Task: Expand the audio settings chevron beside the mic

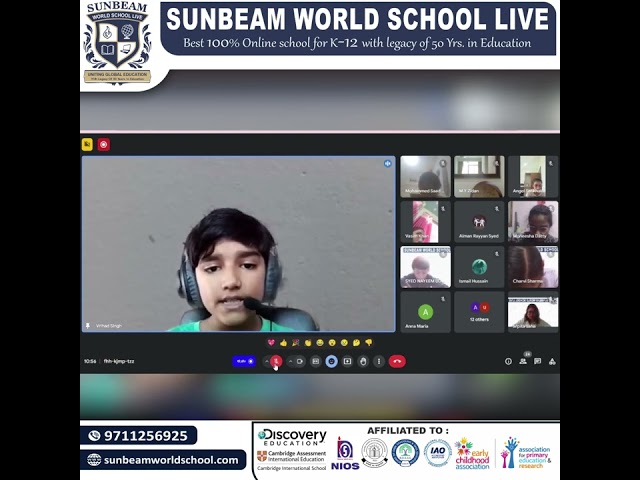Action: (x=267, y=361)
